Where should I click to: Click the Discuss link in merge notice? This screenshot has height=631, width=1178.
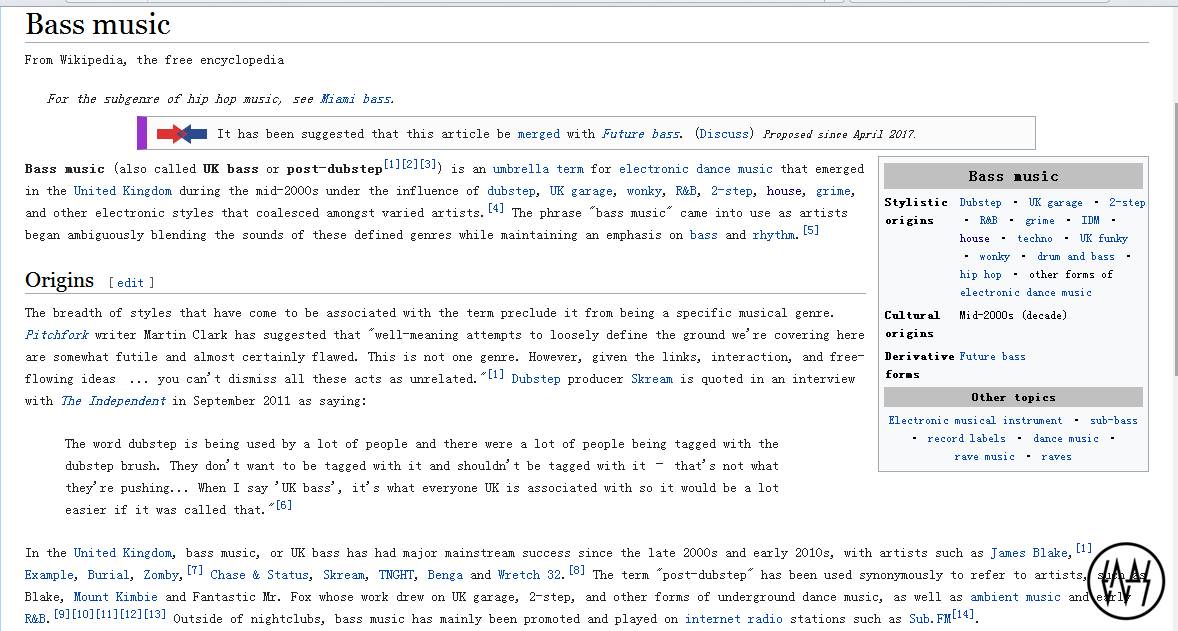tap(724, 134)
